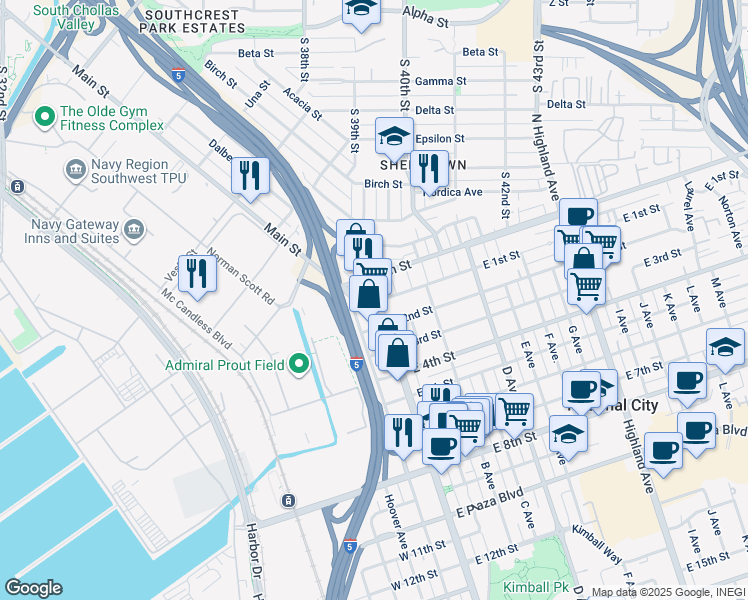Select the Admiral Prout Field pin
The image size is (748, 600).
(x=299, y=365)
